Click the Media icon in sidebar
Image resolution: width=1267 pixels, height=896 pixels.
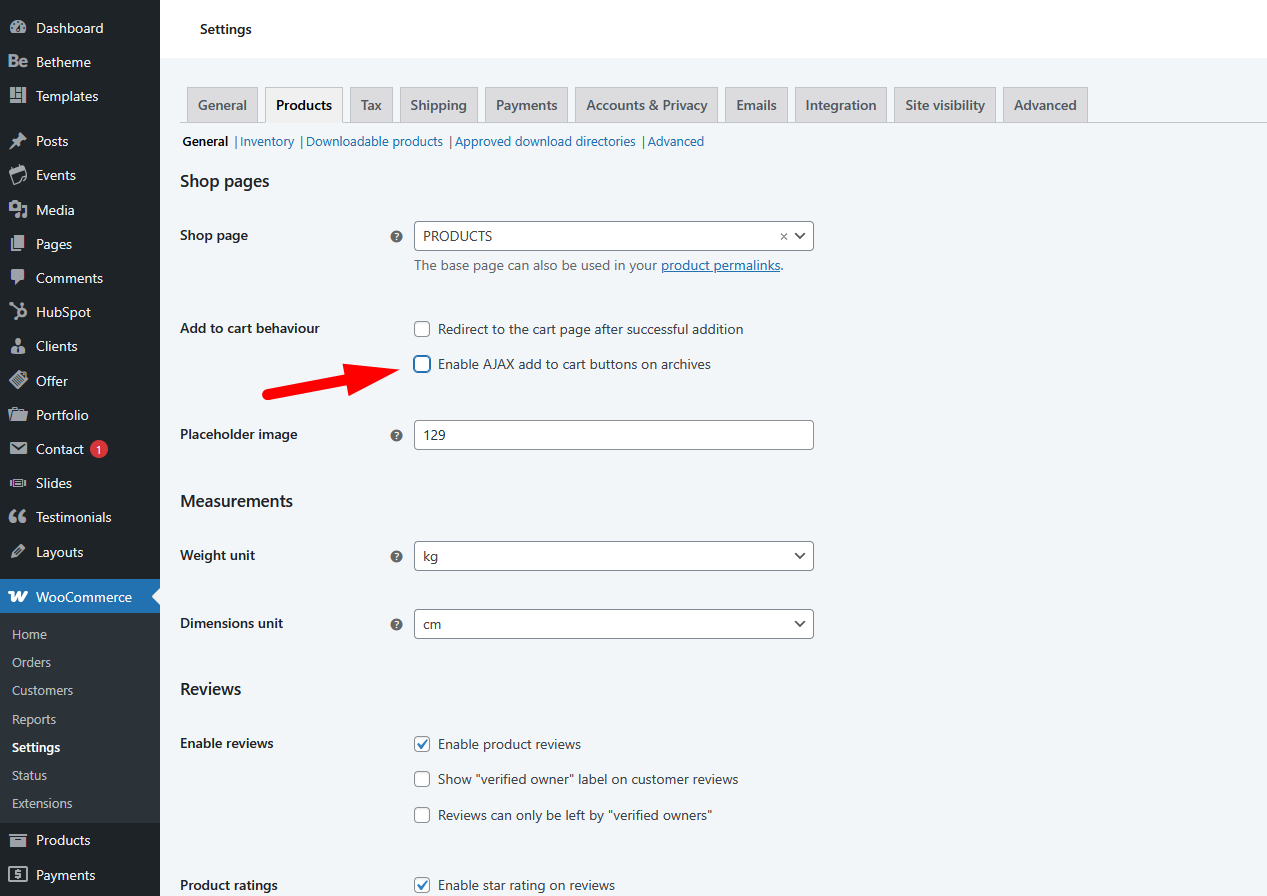[x=18, y=210]
